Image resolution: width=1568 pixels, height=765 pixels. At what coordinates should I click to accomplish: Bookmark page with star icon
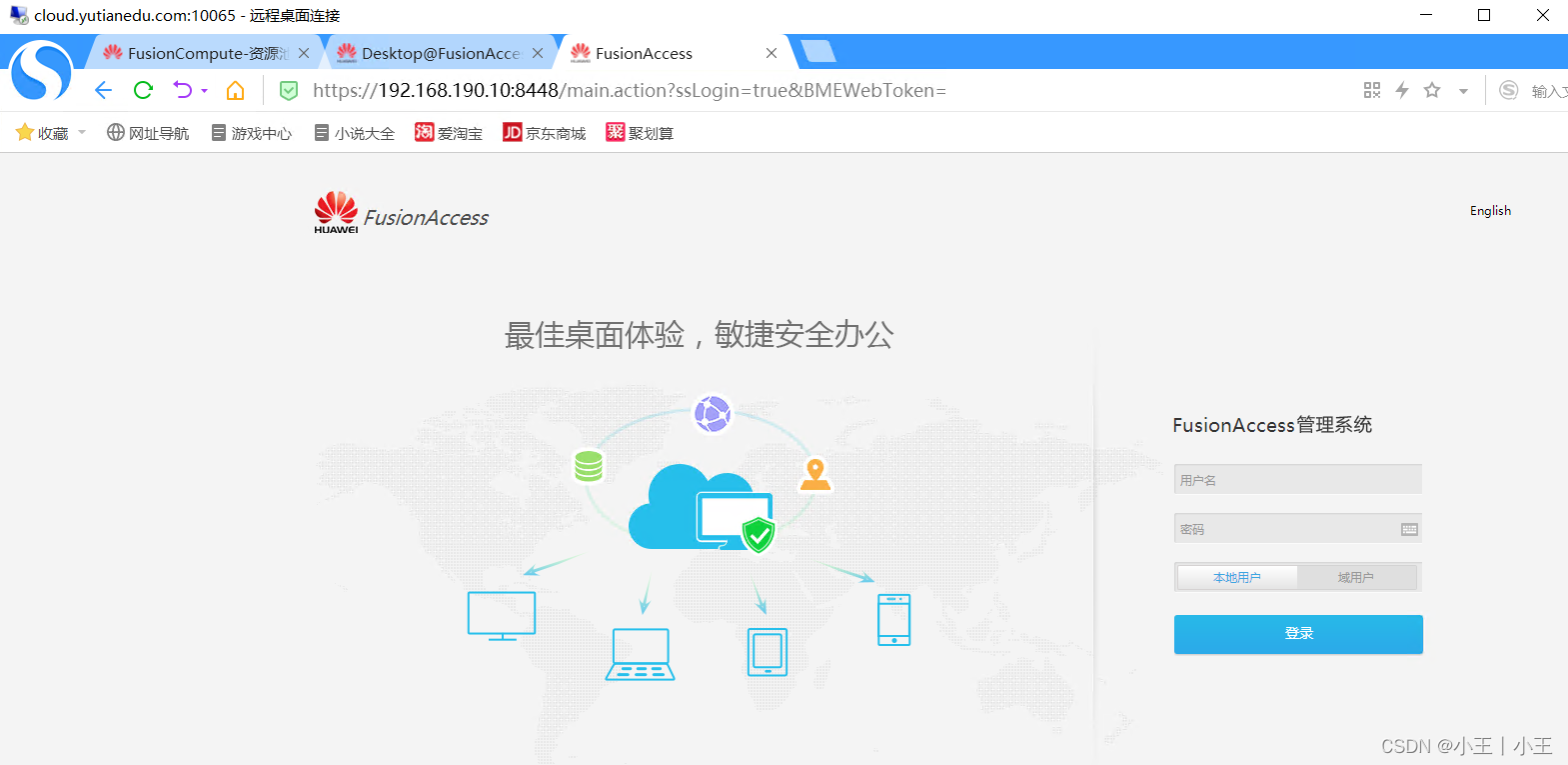pos(1432,90)
